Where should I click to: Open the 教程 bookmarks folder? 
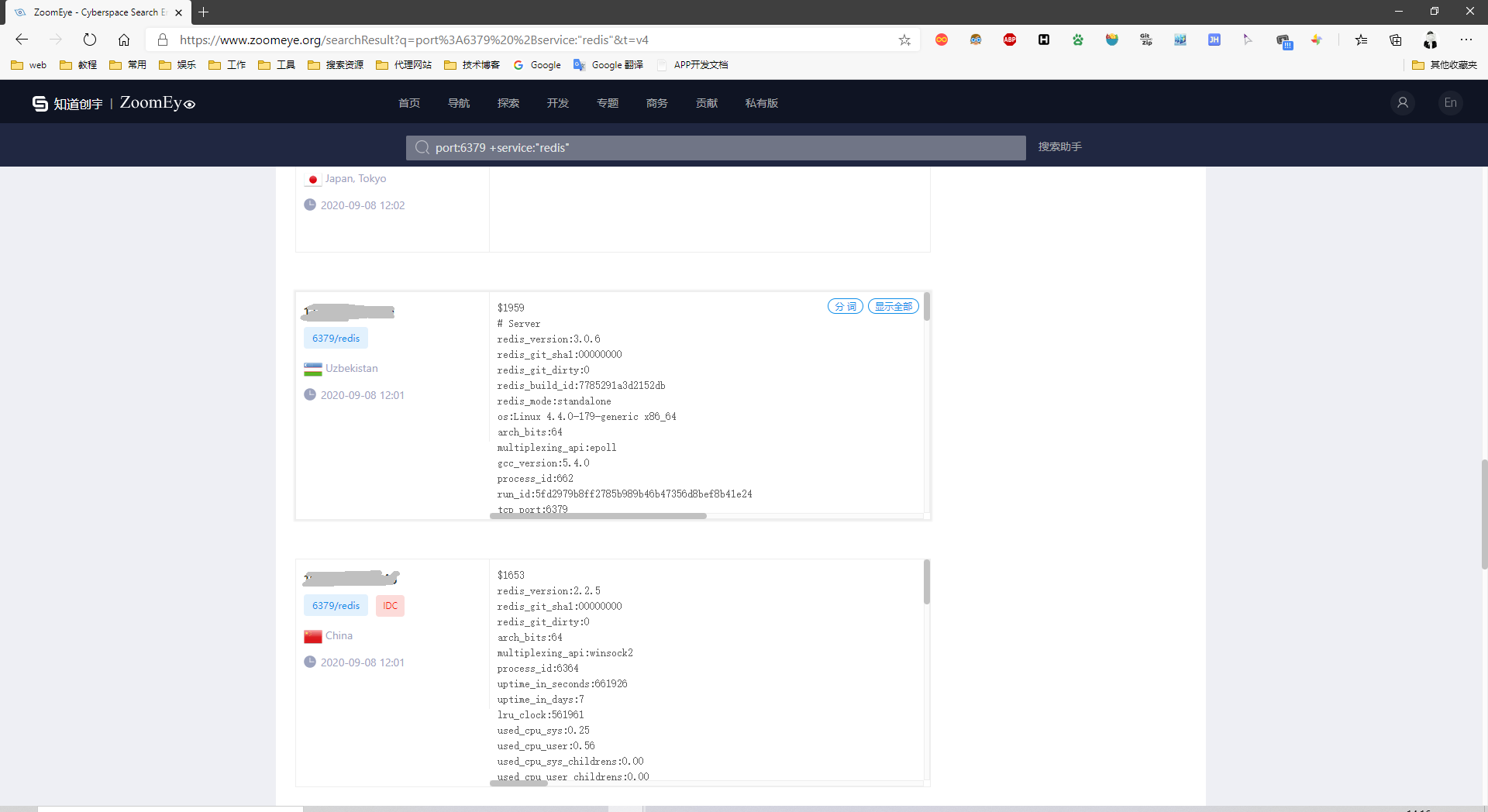pyautogui.click(x=78, y=65)
